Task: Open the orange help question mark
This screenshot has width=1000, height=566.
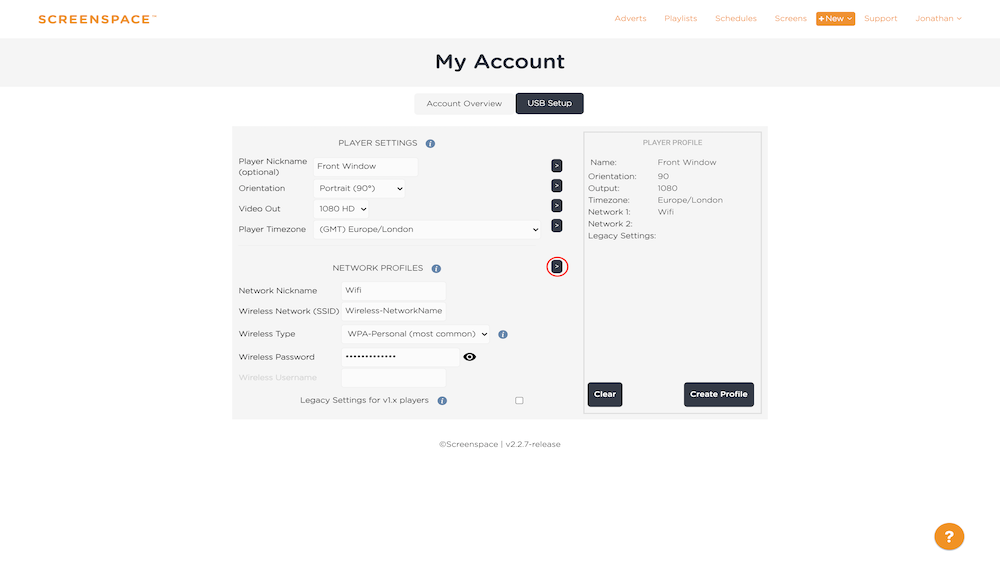Action: [949, 536]
